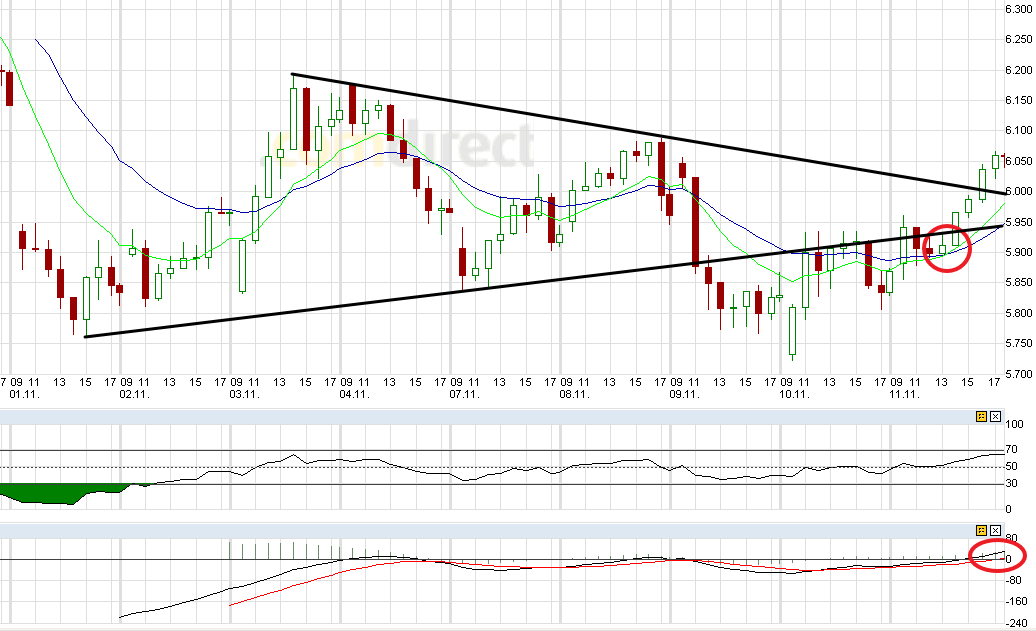This screenshot has height=631, width=1036.
Task: Click the 11.11. date label
Action: (905, 394)
